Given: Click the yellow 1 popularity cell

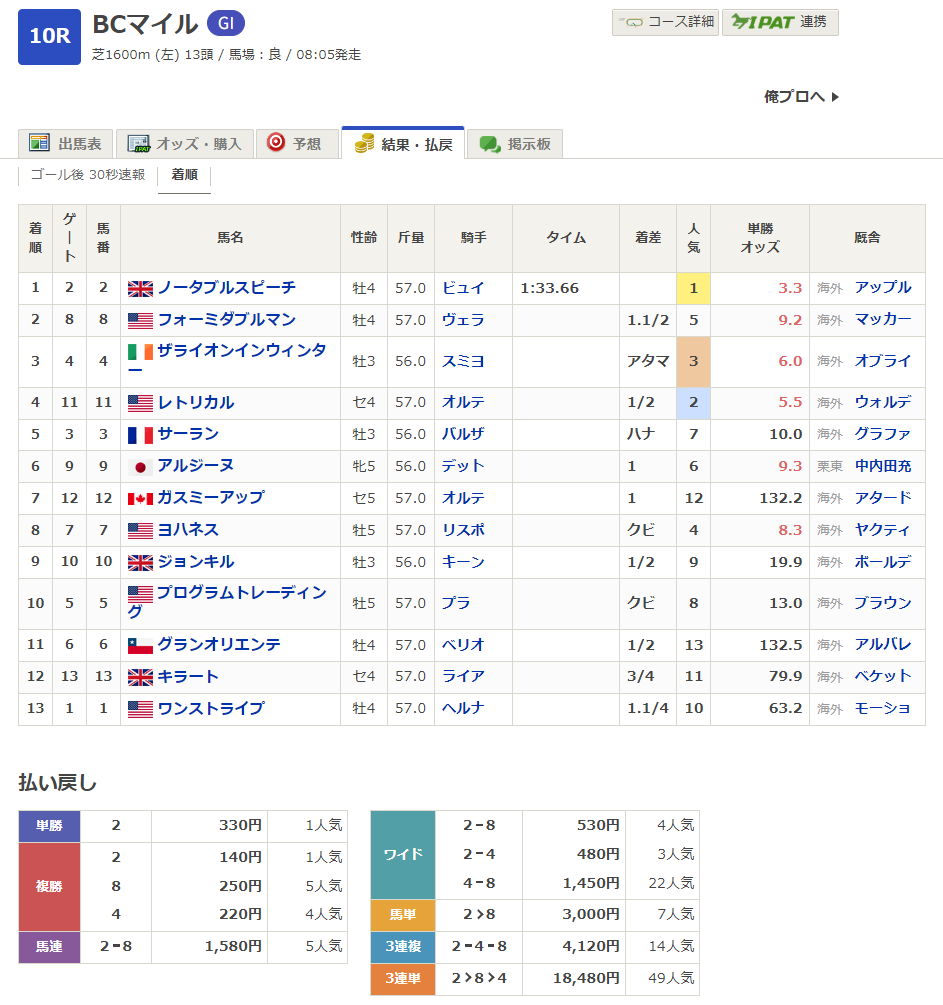Looking at the screenshot, I should point(693,288).
